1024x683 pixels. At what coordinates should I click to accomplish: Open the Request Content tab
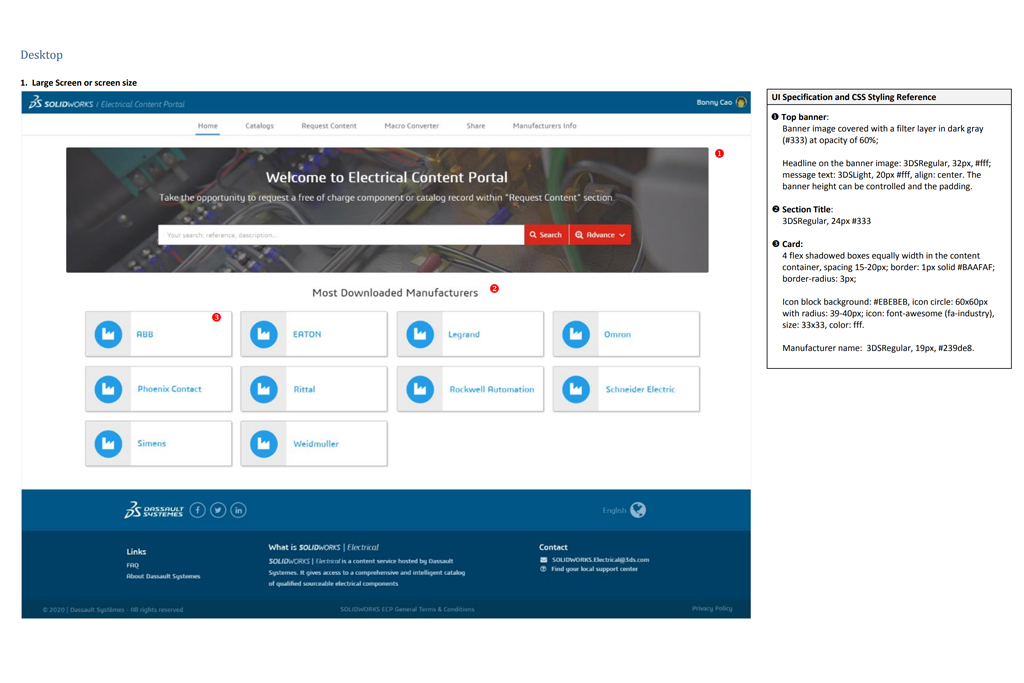(x=328, y=126)
